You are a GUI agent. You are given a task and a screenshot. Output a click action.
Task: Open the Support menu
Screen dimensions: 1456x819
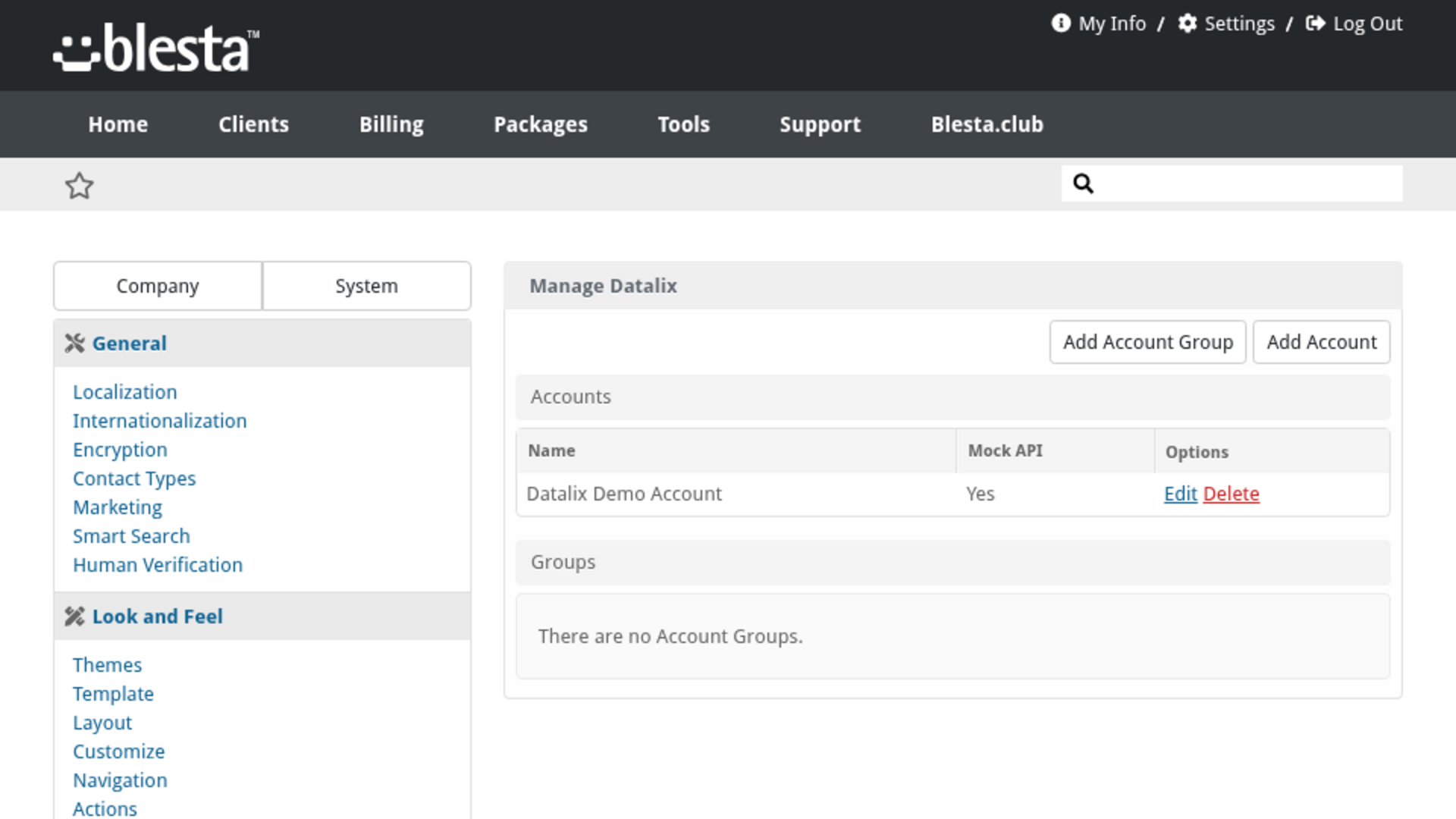point(820,124)
